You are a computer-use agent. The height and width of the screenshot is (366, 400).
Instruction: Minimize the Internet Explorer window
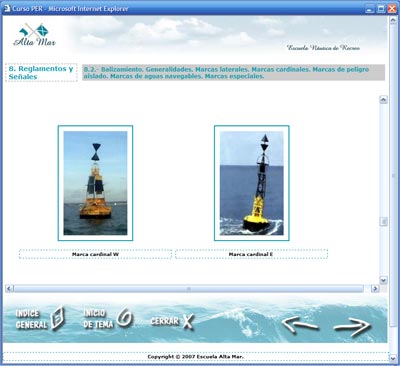tap(369, 9)
